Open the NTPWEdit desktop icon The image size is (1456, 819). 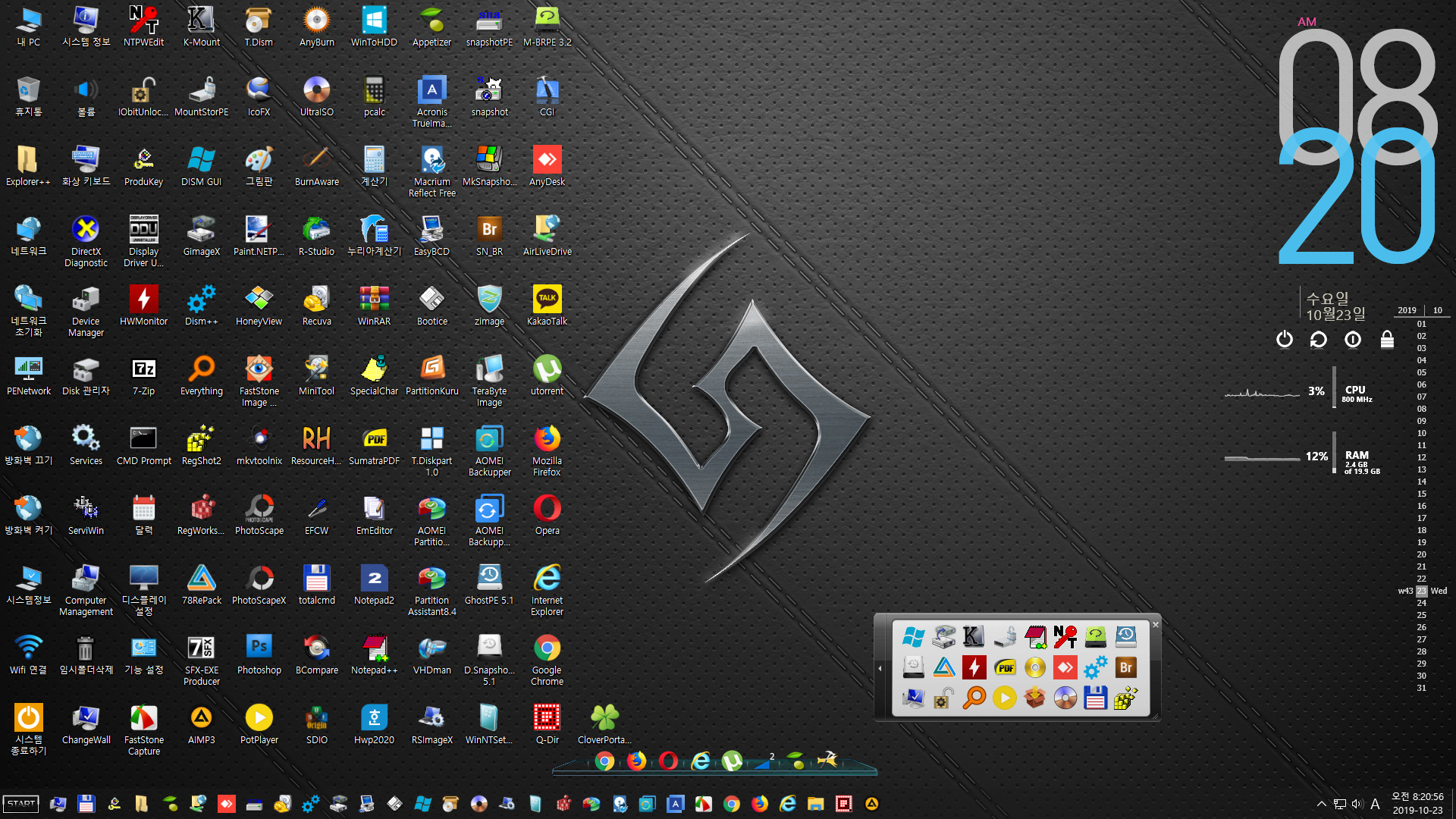click(143, 27)
